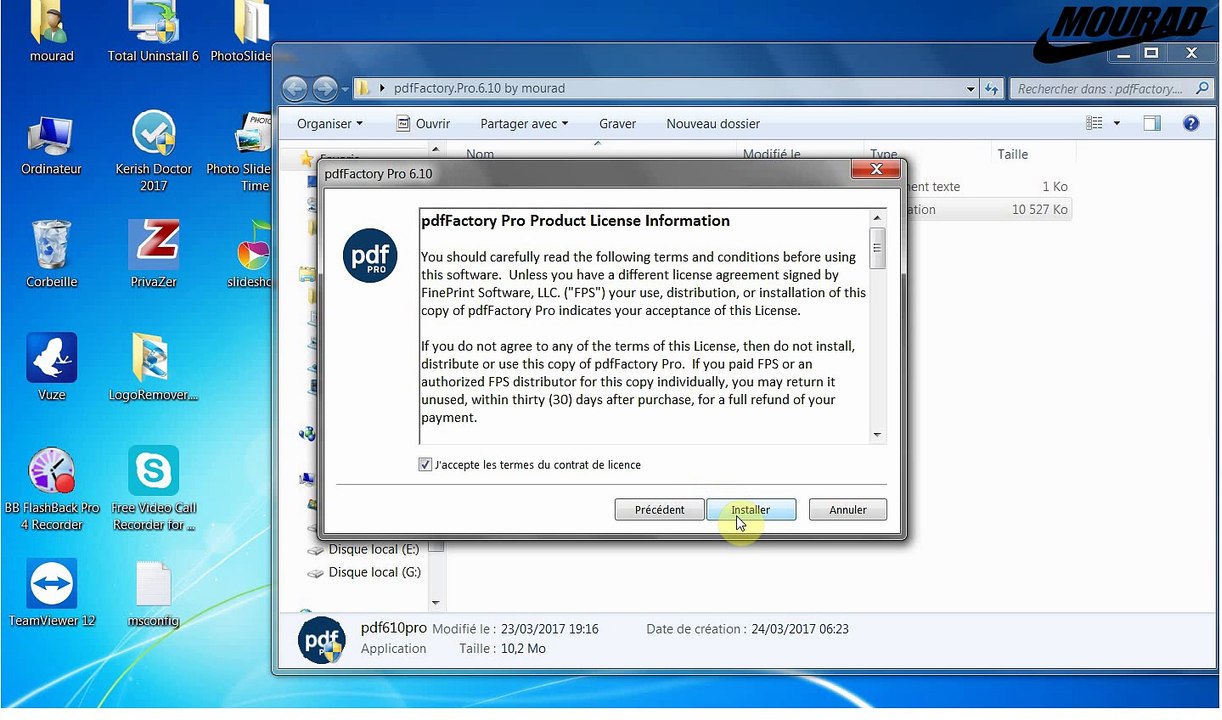Click the Installer button
The height and width of the screenshot is (720, 1222).
[751, 509]
